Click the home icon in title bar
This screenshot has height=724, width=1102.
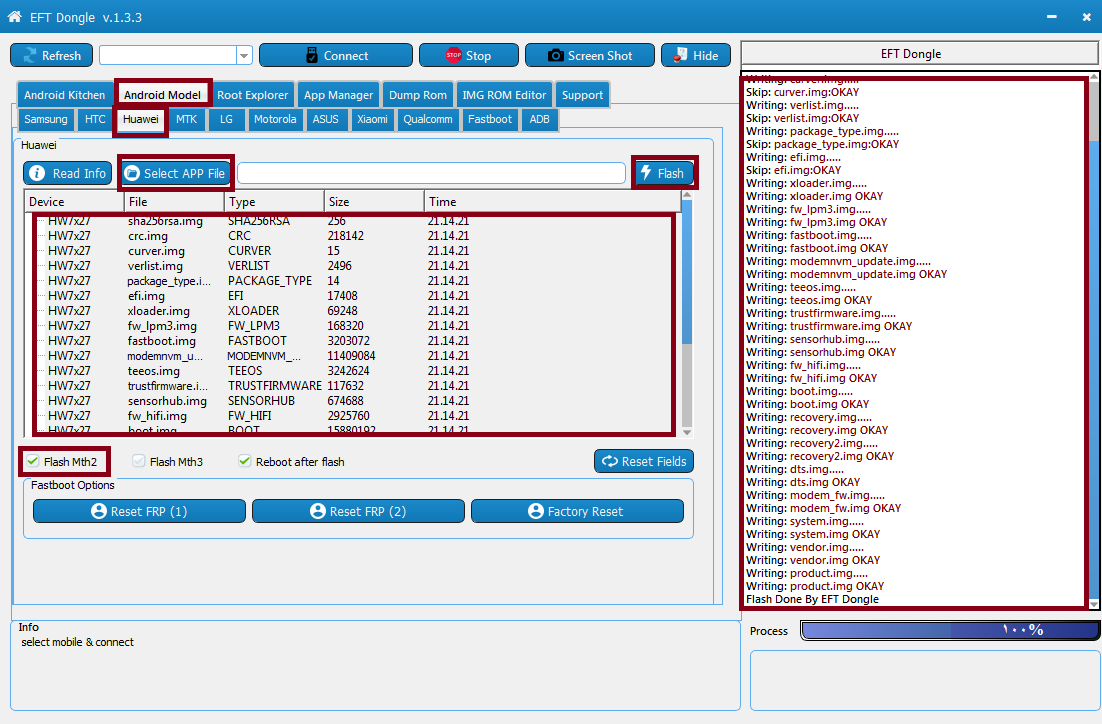14,16
